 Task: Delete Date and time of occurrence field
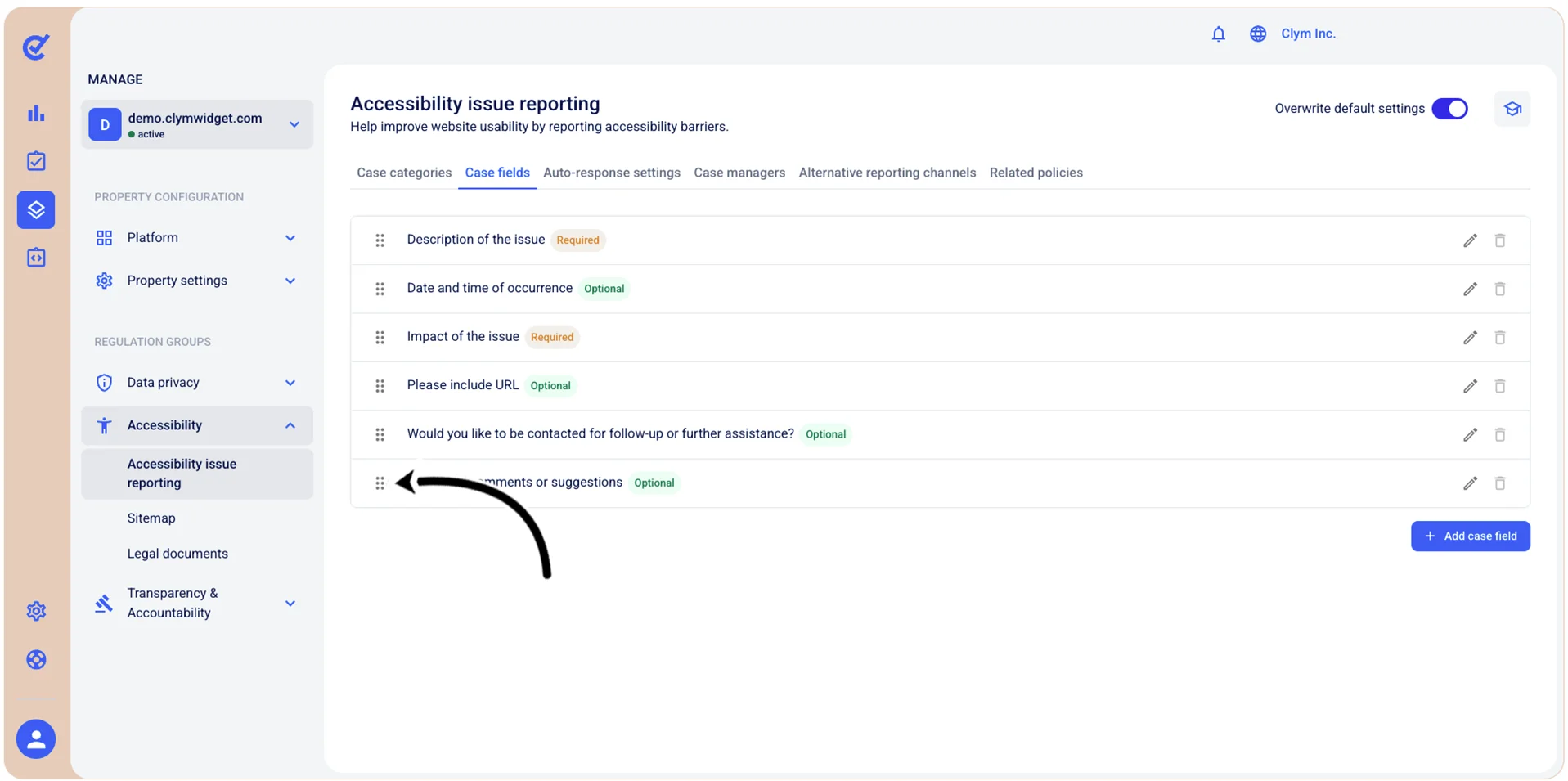click(1499, 289)
